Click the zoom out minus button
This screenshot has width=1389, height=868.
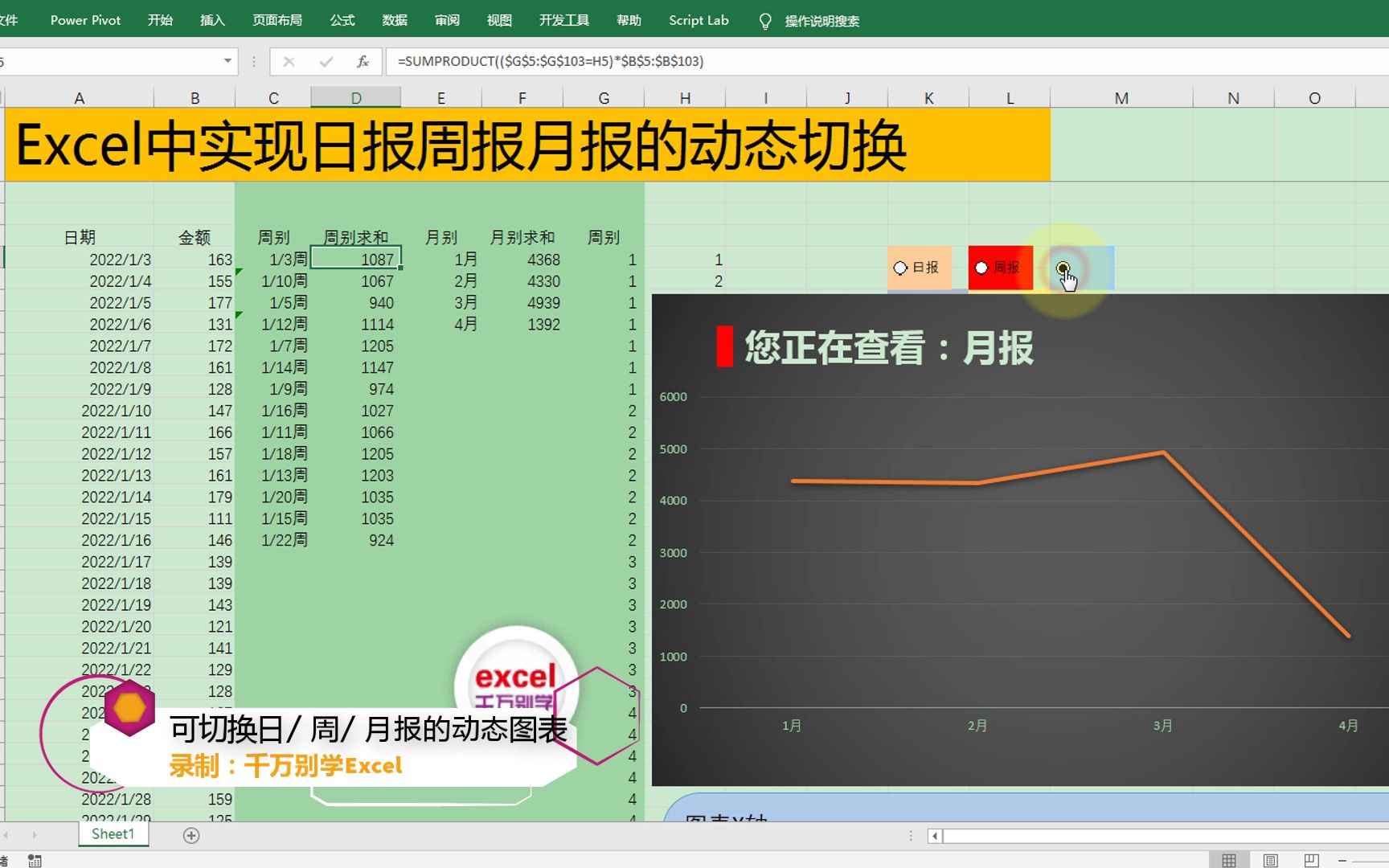click(x=1342, y=860)
